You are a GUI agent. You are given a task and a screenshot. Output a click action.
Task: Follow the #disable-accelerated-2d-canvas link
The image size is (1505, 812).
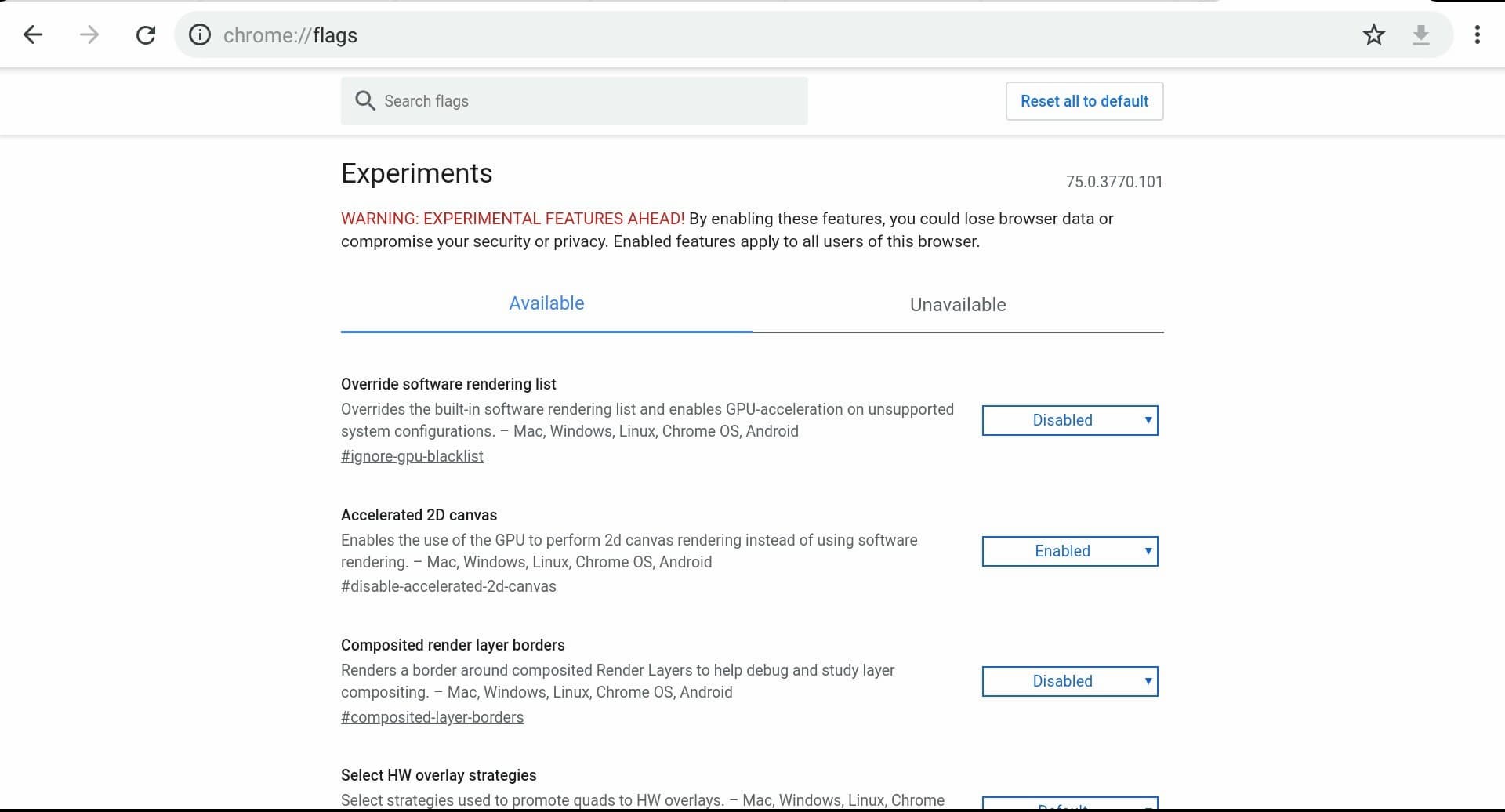tap(448, 586)
